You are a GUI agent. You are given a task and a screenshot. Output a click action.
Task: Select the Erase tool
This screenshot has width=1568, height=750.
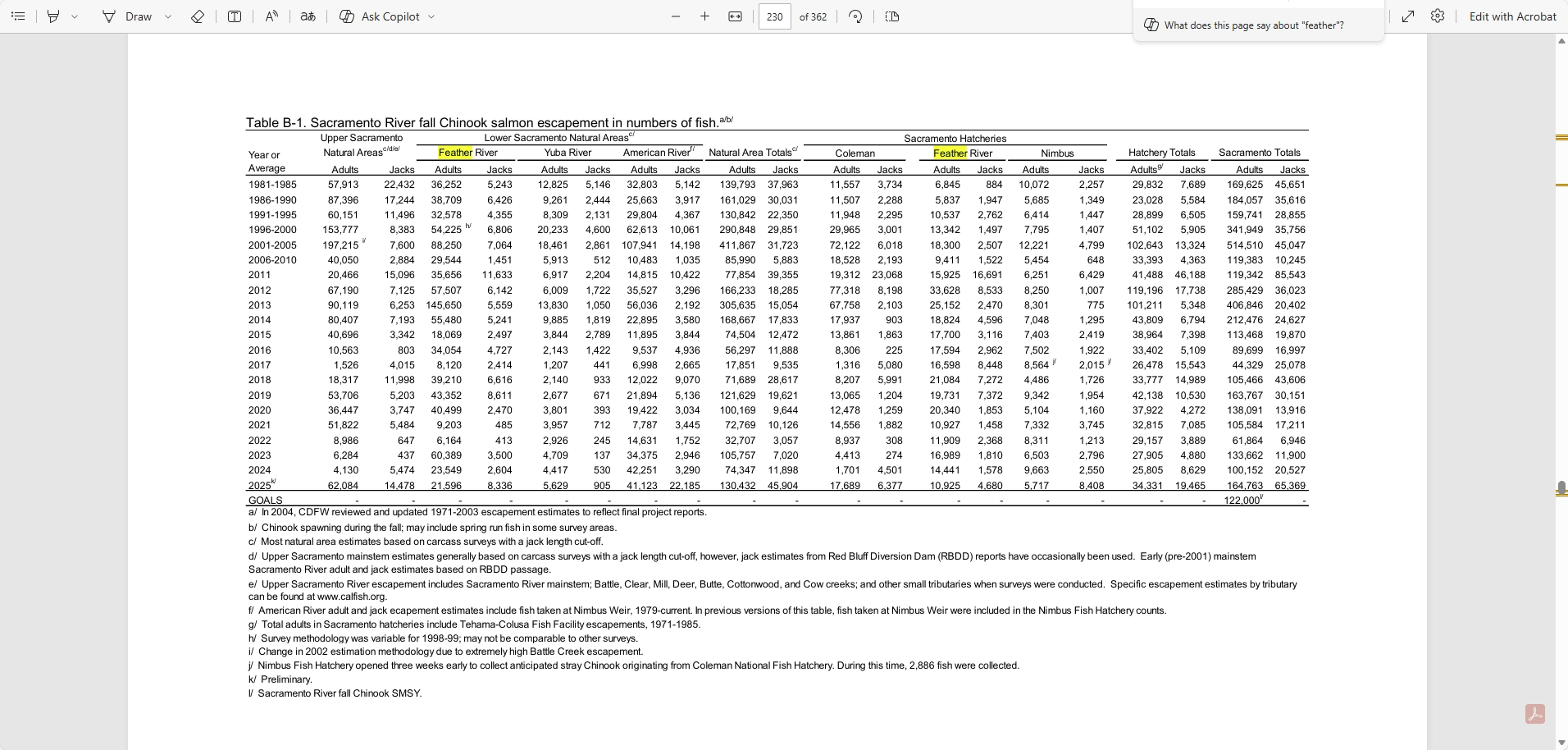coord(198,16)
